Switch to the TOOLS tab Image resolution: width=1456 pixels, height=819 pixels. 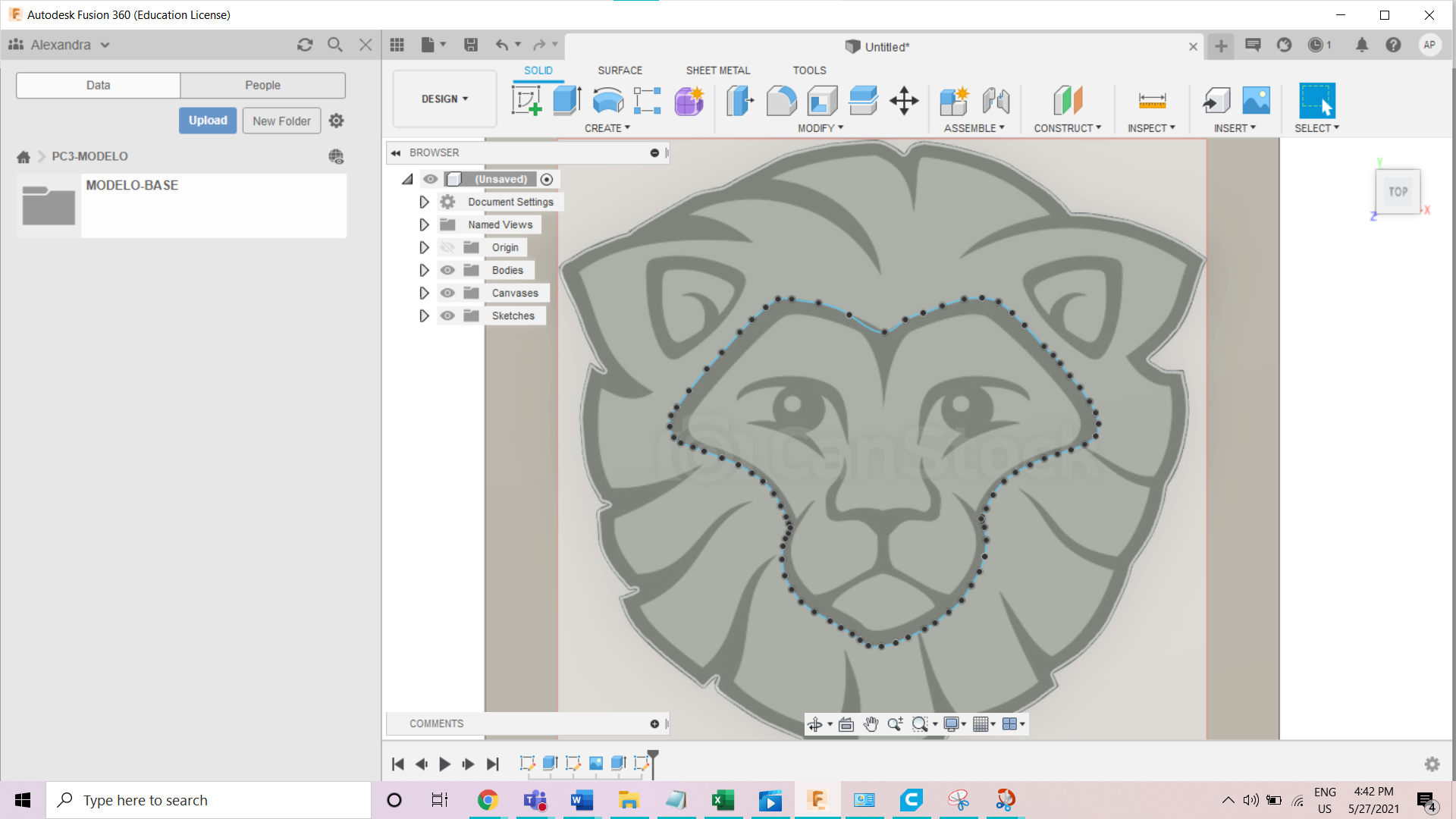pyautogui.click(x=810, y=71)
